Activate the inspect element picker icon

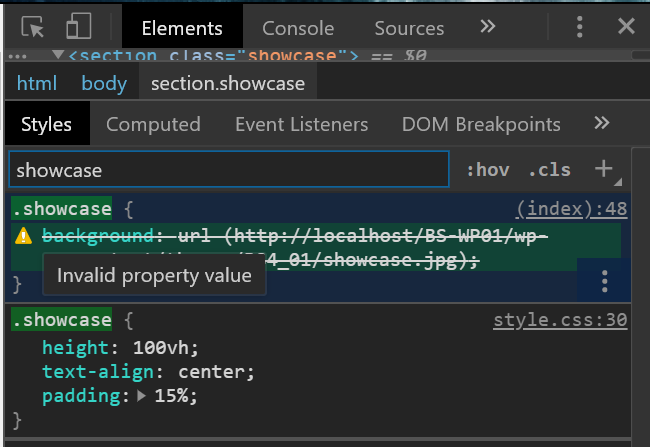tap(32, 27)
